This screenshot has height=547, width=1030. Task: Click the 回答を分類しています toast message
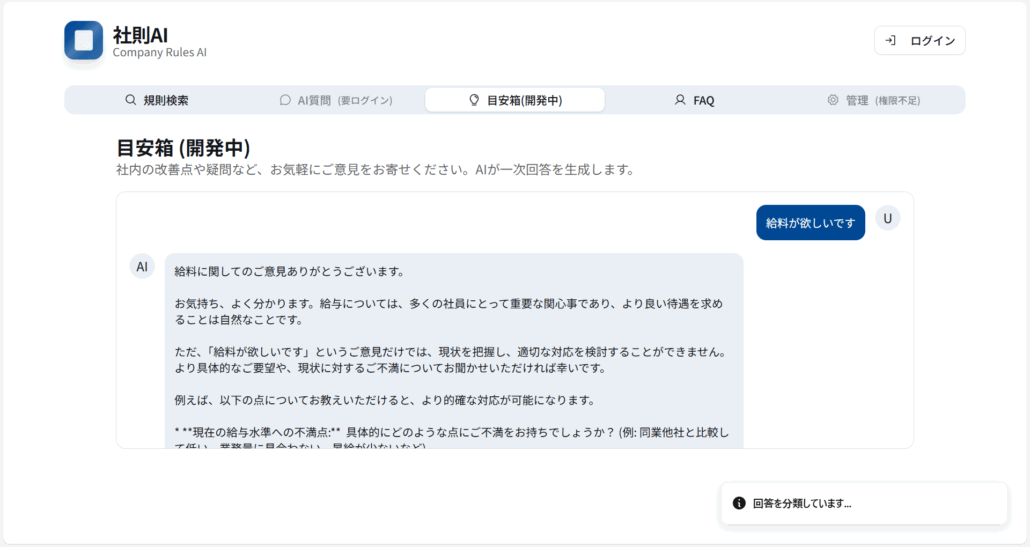click(802, 503)
